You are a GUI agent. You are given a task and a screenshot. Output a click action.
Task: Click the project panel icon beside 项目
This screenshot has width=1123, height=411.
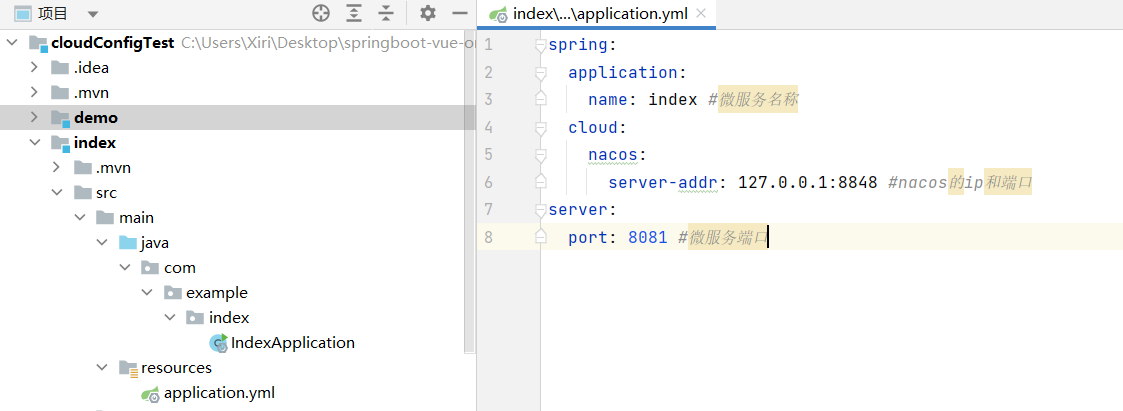tap(24, 13)
